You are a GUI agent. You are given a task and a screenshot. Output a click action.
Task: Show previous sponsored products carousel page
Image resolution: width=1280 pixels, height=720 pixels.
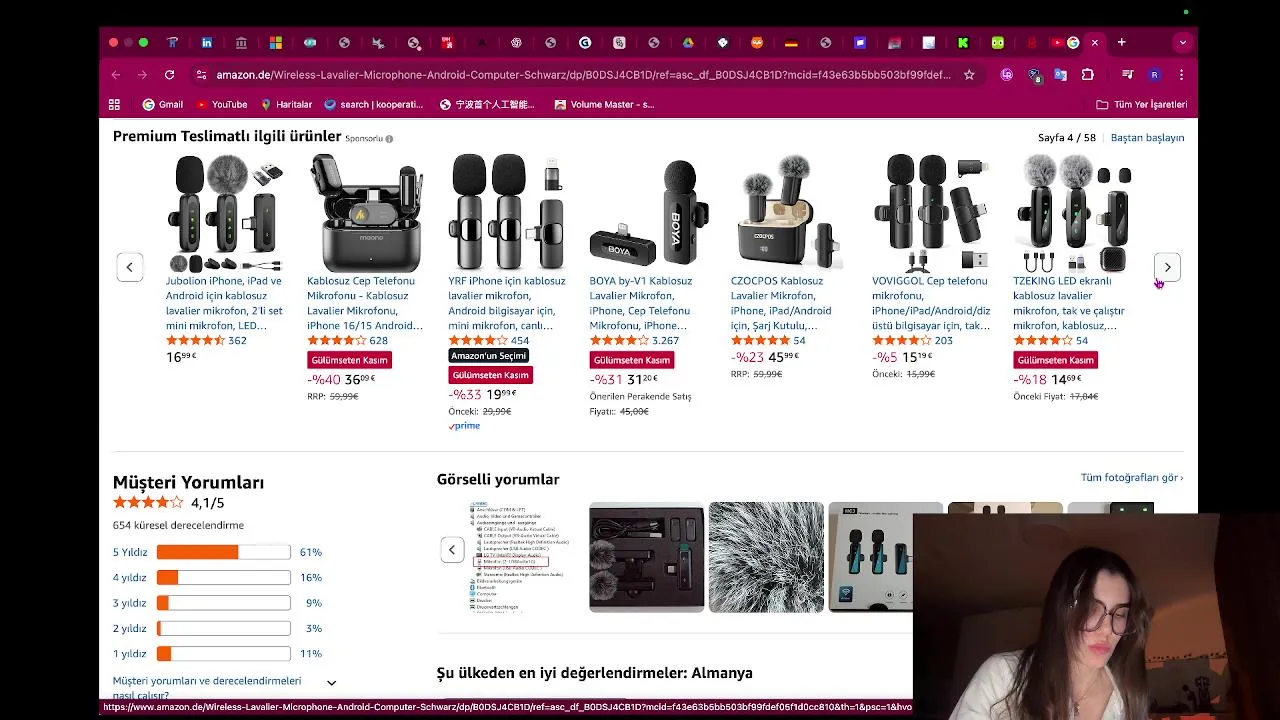[x=130, y=267]
